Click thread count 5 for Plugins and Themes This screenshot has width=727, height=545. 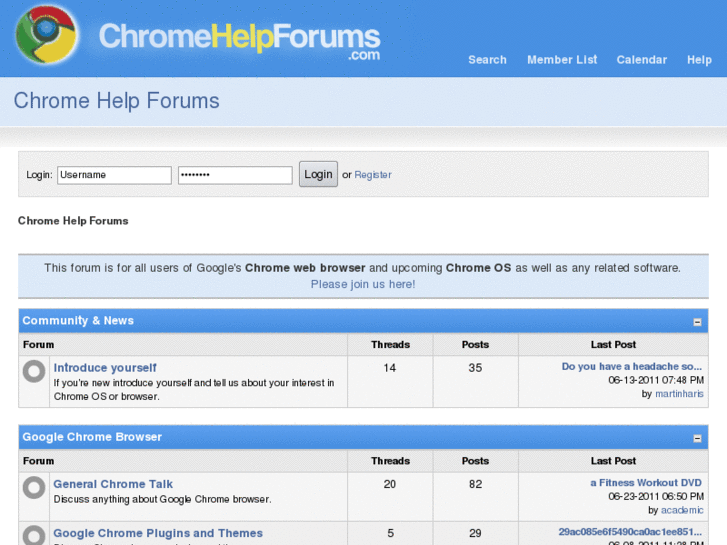click(390, 533)
